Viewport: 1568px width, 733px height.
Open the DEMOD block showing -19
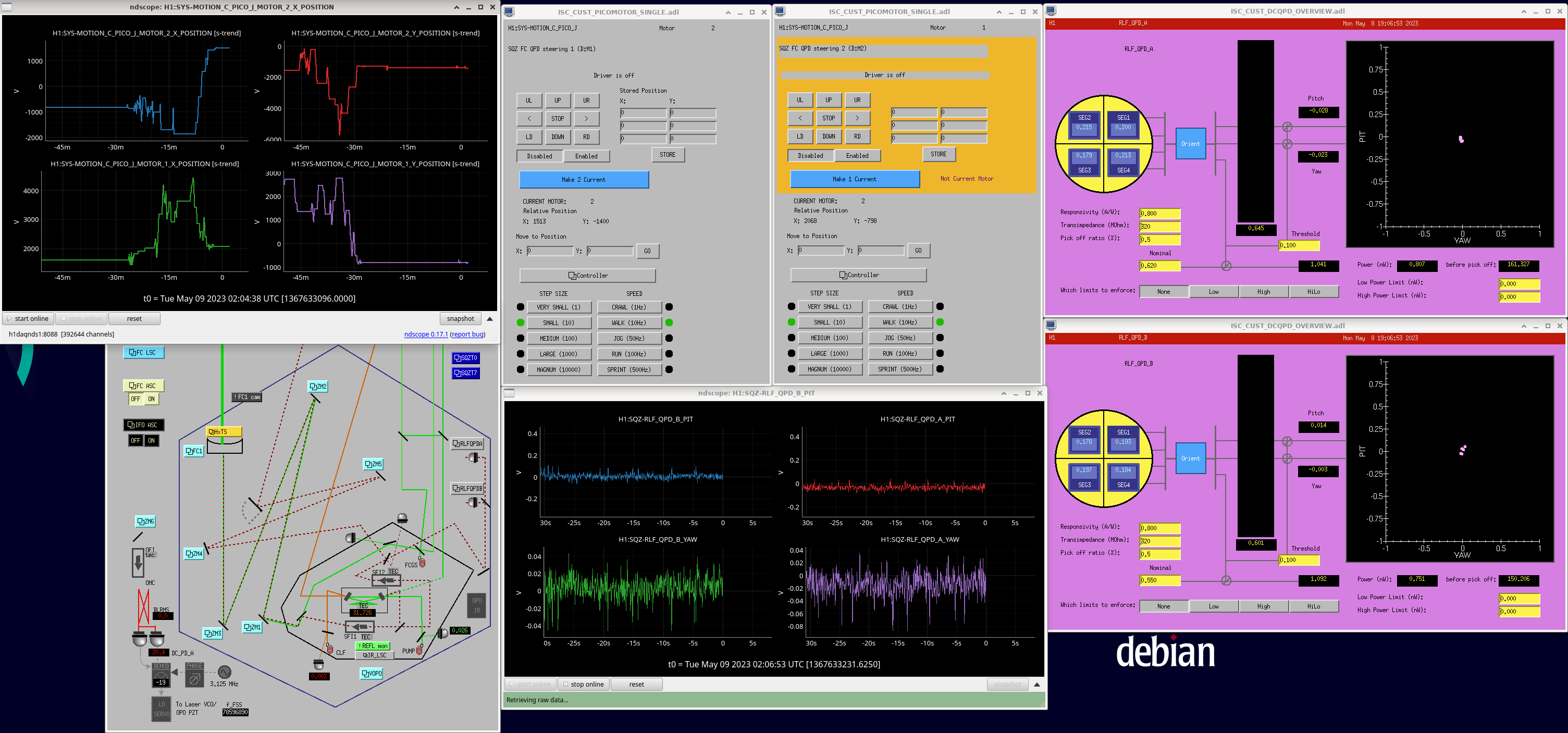pyautogui.click(x=162, y=675)
